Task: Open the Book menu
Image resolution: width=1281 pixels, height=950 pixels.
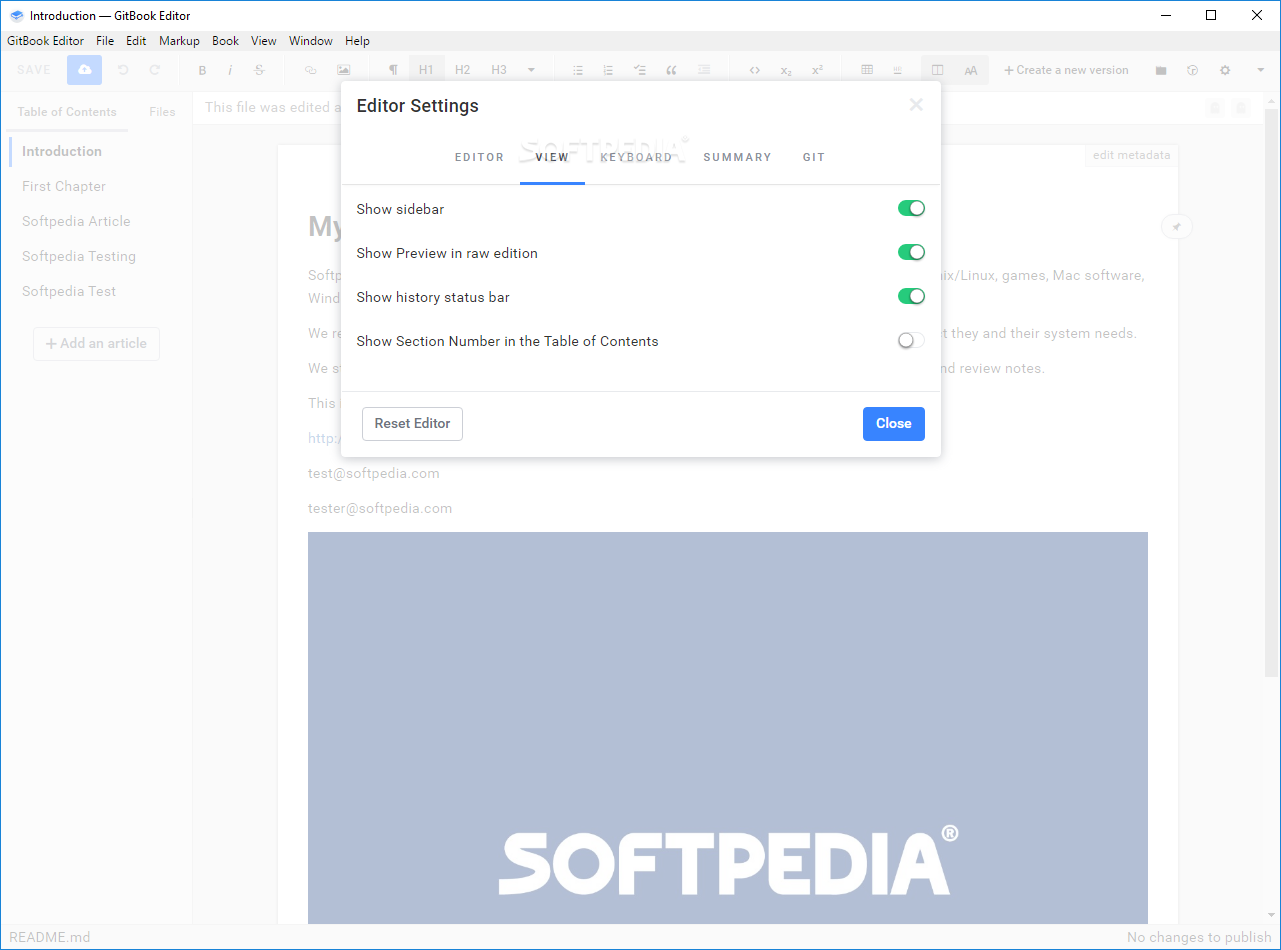Action: click(226, 41)
